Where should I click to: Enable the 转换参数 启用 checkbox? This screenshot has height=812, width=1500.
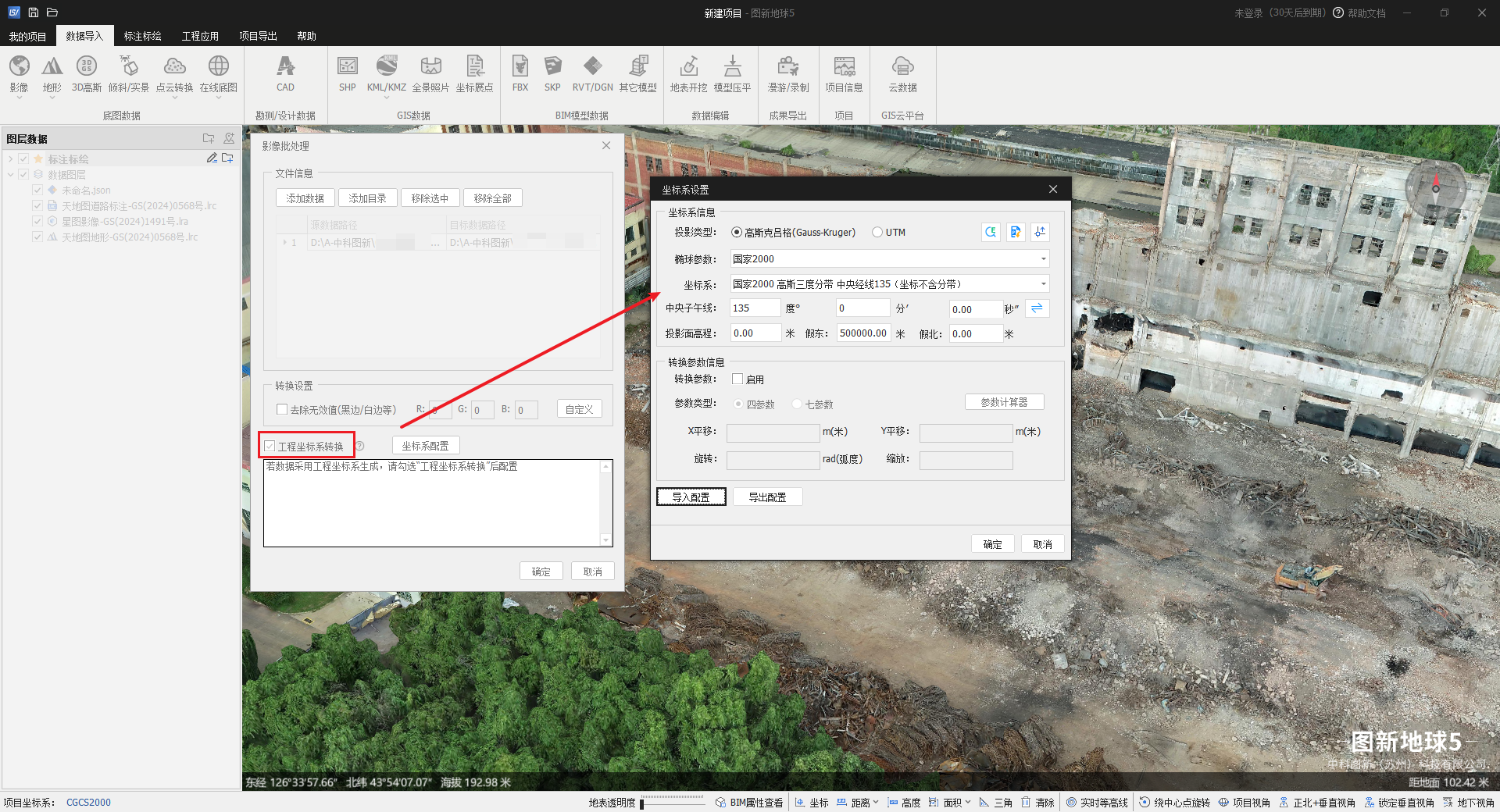point(737,379)
